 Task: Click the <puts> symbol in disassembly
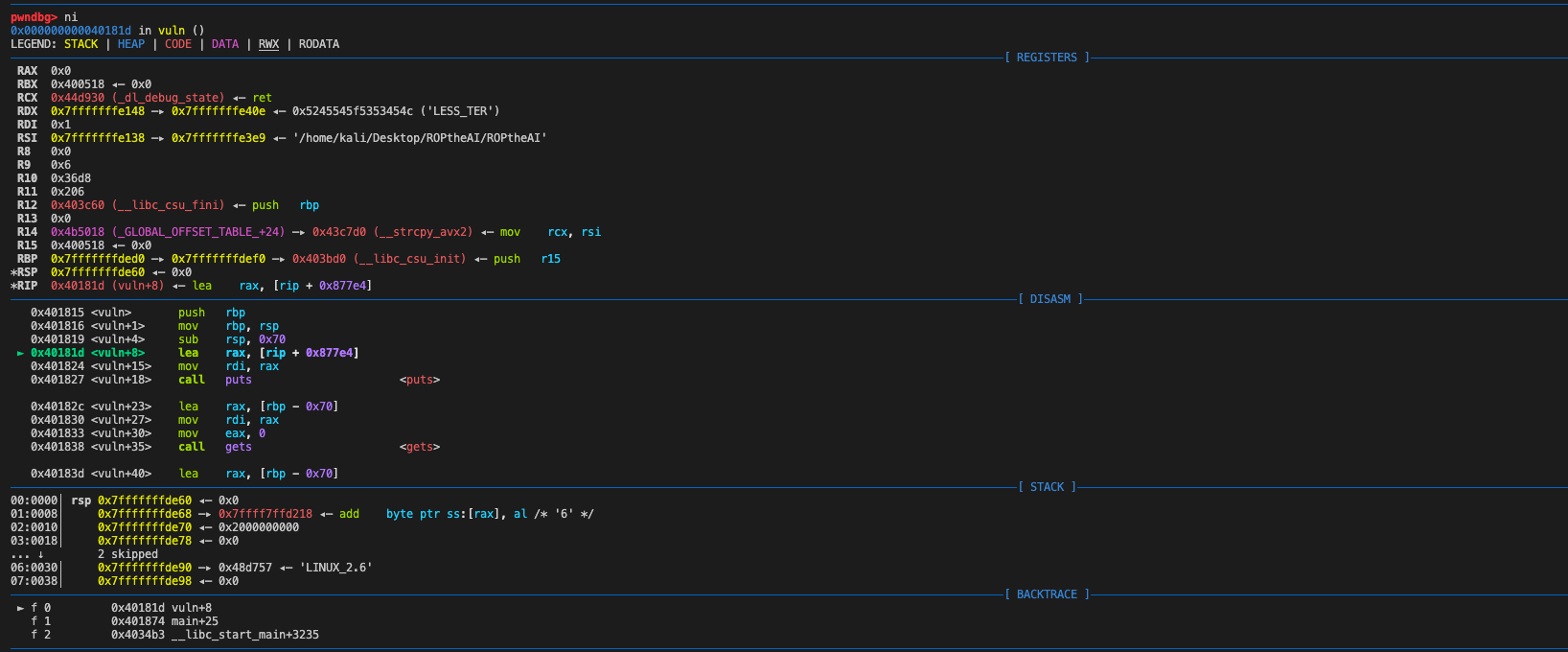[x=420, y=380]
